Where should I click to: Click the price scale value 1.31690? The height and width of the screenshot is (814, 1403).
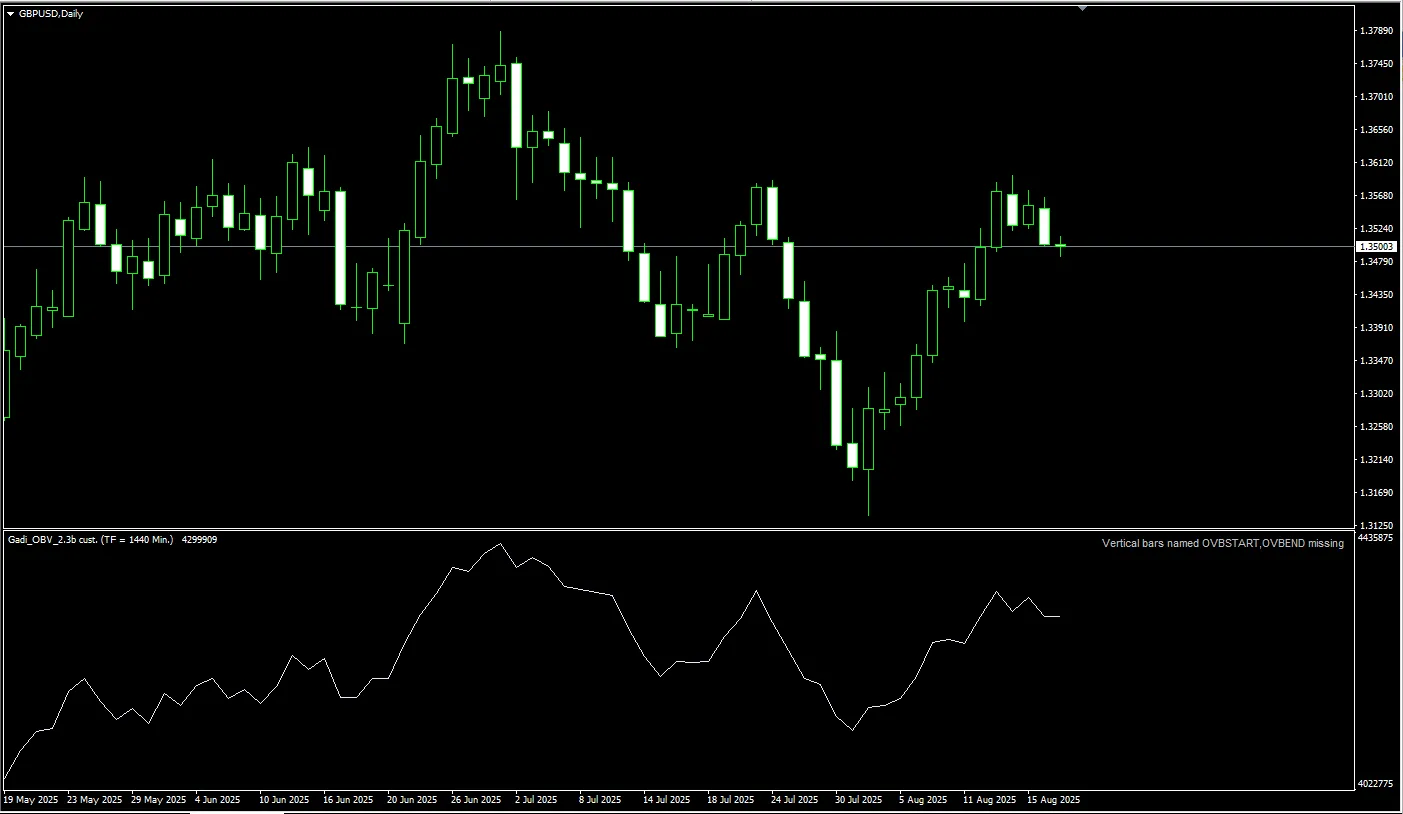pyautogui.click(x=1378, y=493)
